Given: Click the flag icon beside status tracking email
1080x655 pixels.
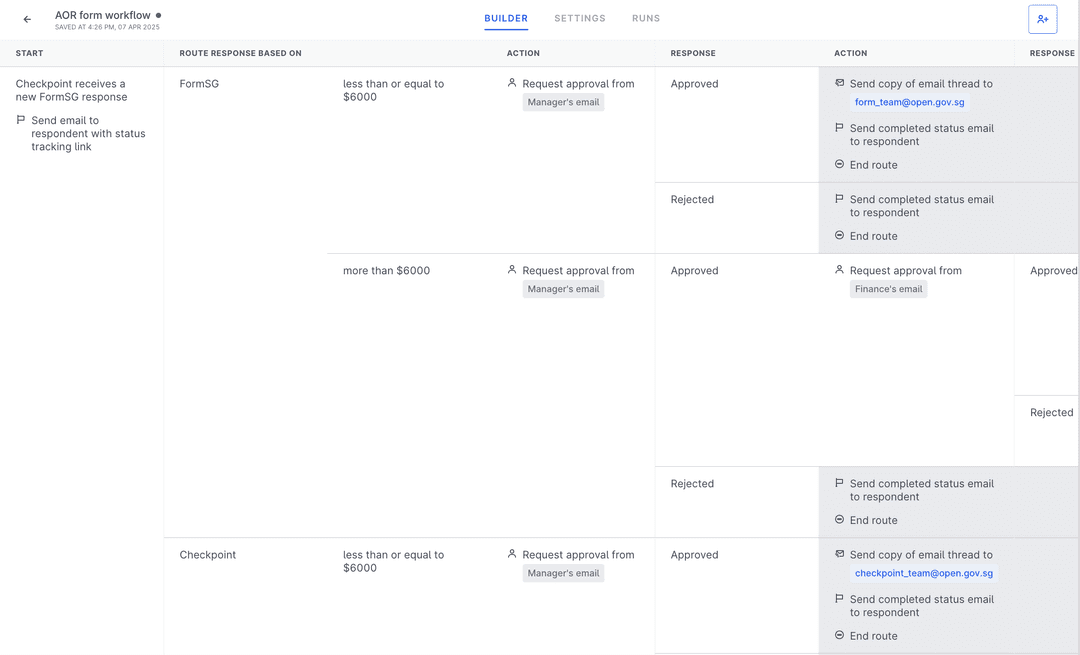Looking at the screenshot, I should tap(21, 120).
